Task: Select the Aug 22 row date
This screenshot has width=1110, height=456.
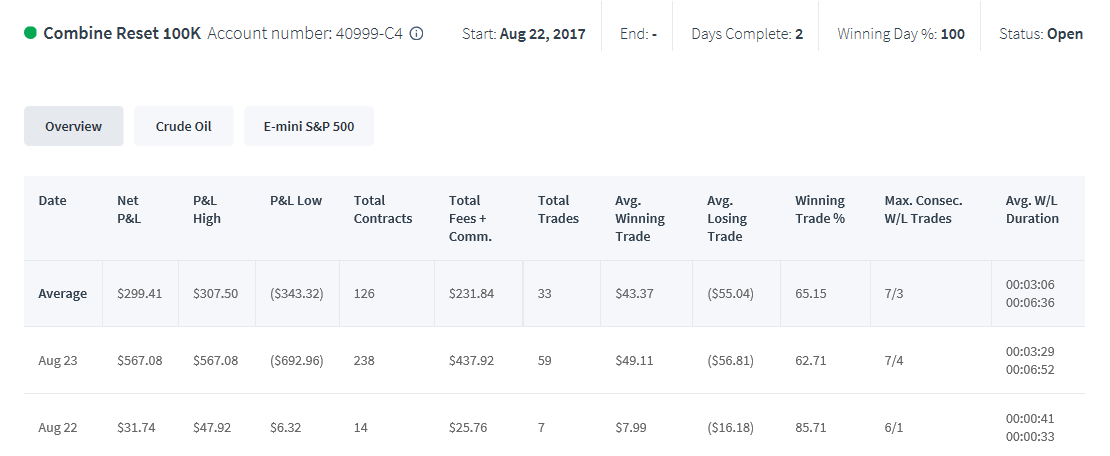Action: tap(58, 428)
